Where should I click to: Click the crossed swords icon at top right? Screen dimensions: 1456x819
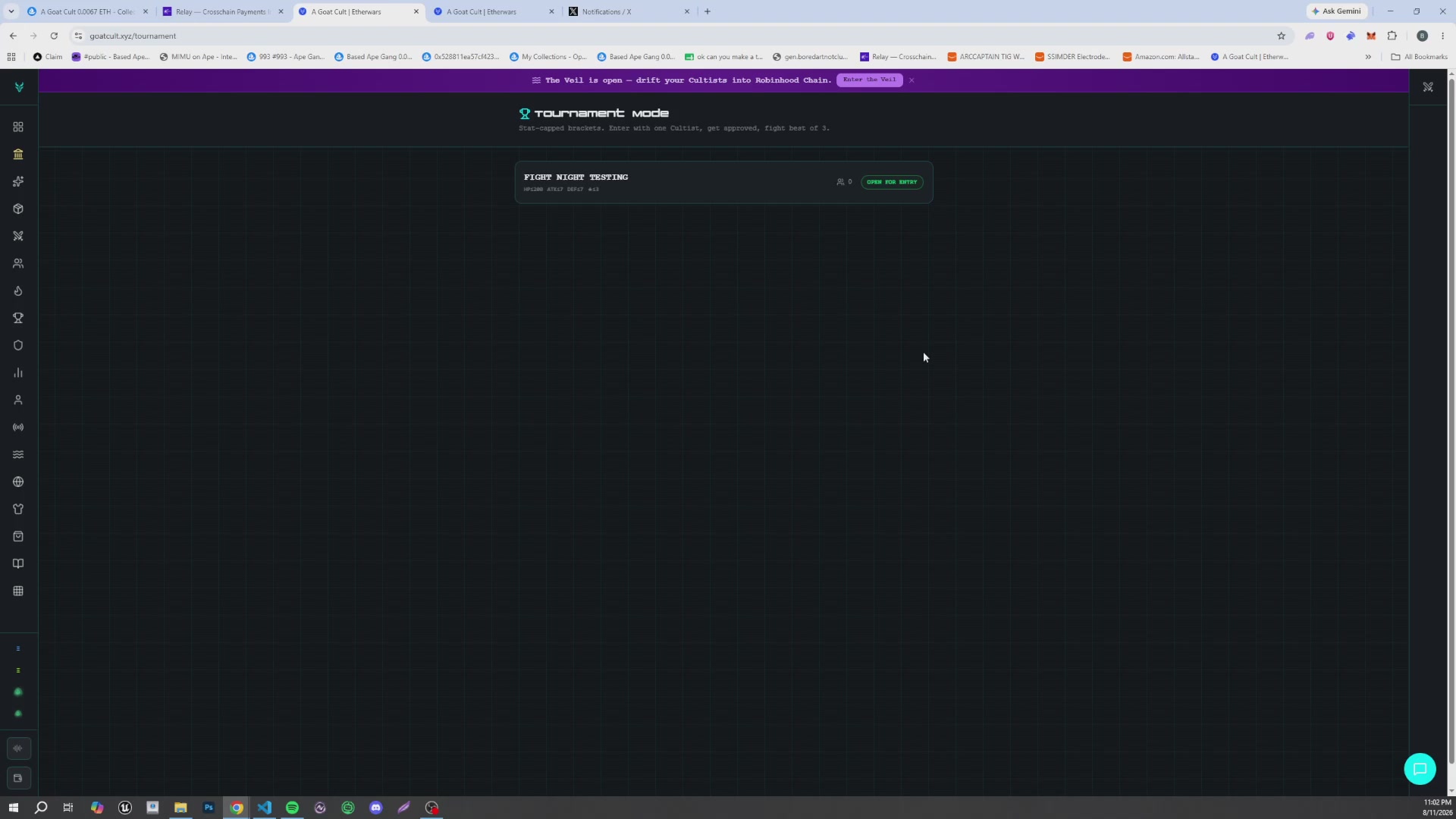click(1428, 87)
